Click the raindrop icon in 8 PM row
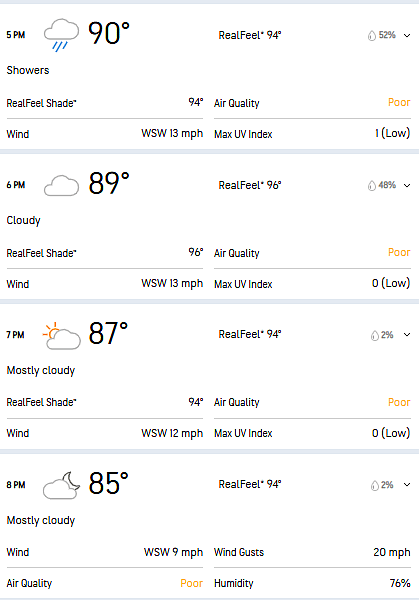Screen dimensions: 419x600 pos(375,486)
